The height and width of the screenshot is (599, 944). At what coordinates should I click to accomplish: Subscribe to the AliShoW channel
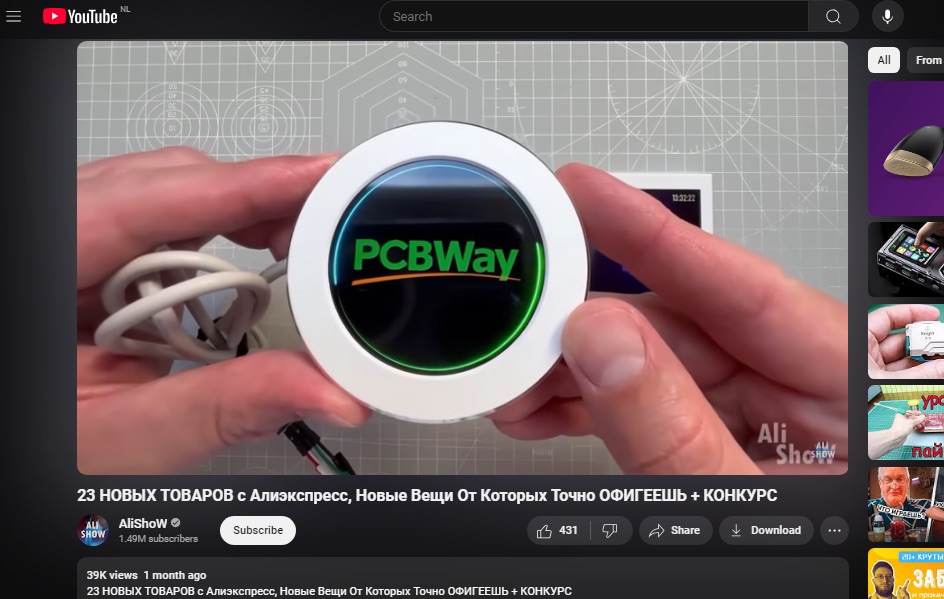point(258,530)
